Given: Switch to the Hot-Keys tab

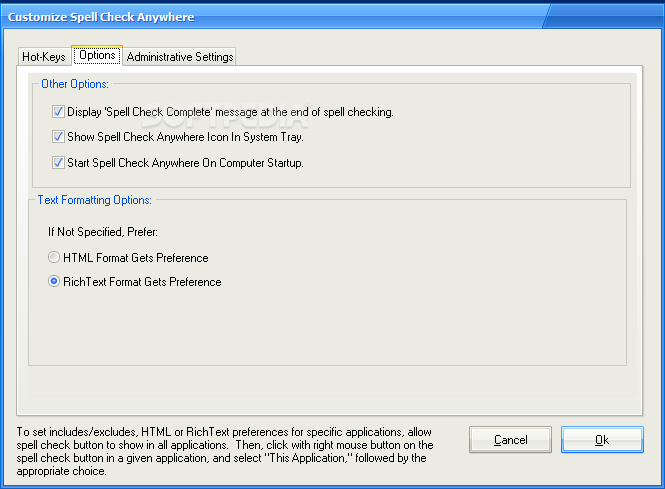Looking at the screenshot, I should coord(44,56).
